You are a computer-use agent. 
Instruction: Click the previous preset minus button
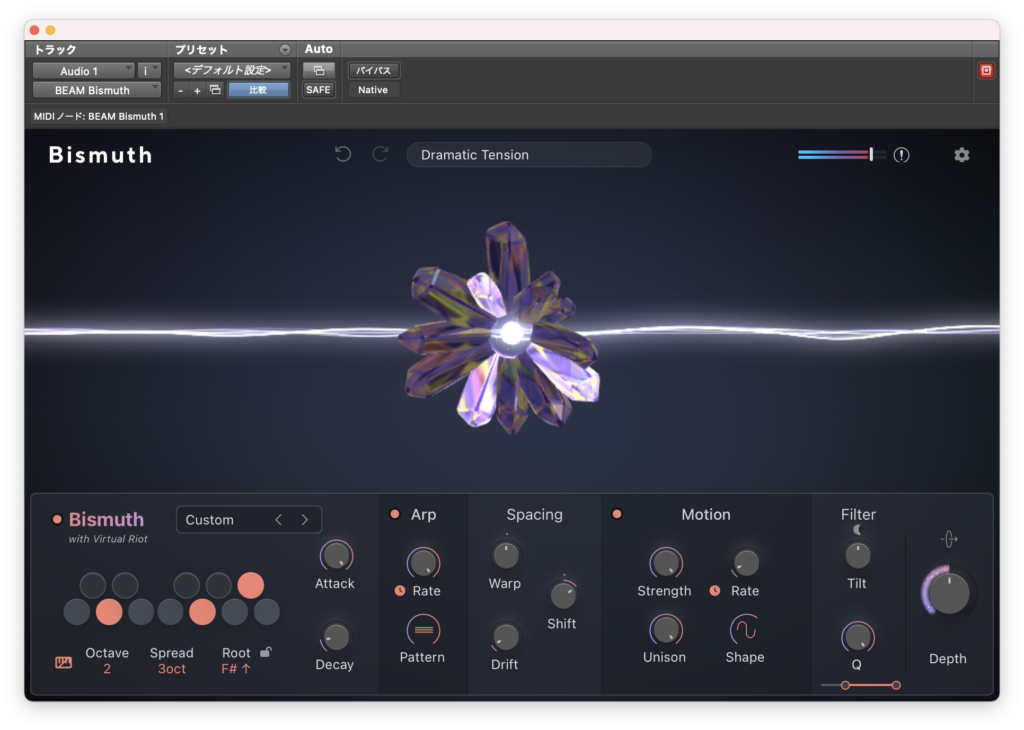point(181,90)
